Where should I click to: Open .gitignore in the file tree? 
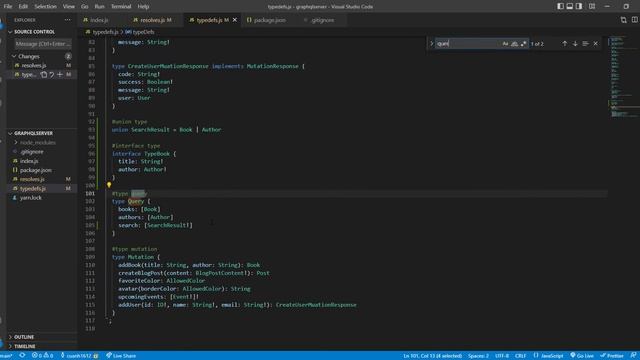(x=32, y=152)
